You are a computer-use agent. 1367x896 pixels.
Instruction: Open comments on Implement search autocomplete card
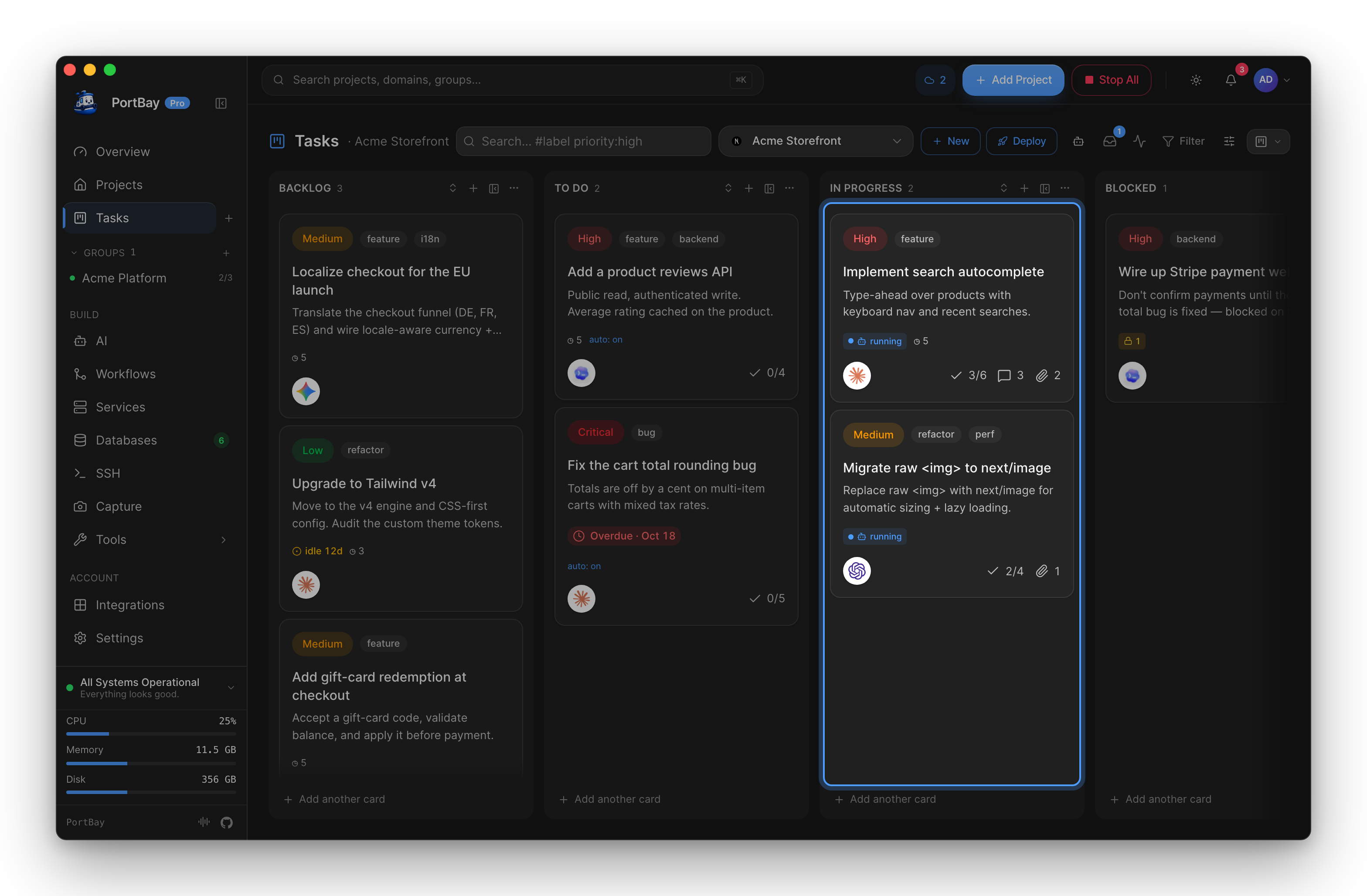[1010, 376]
